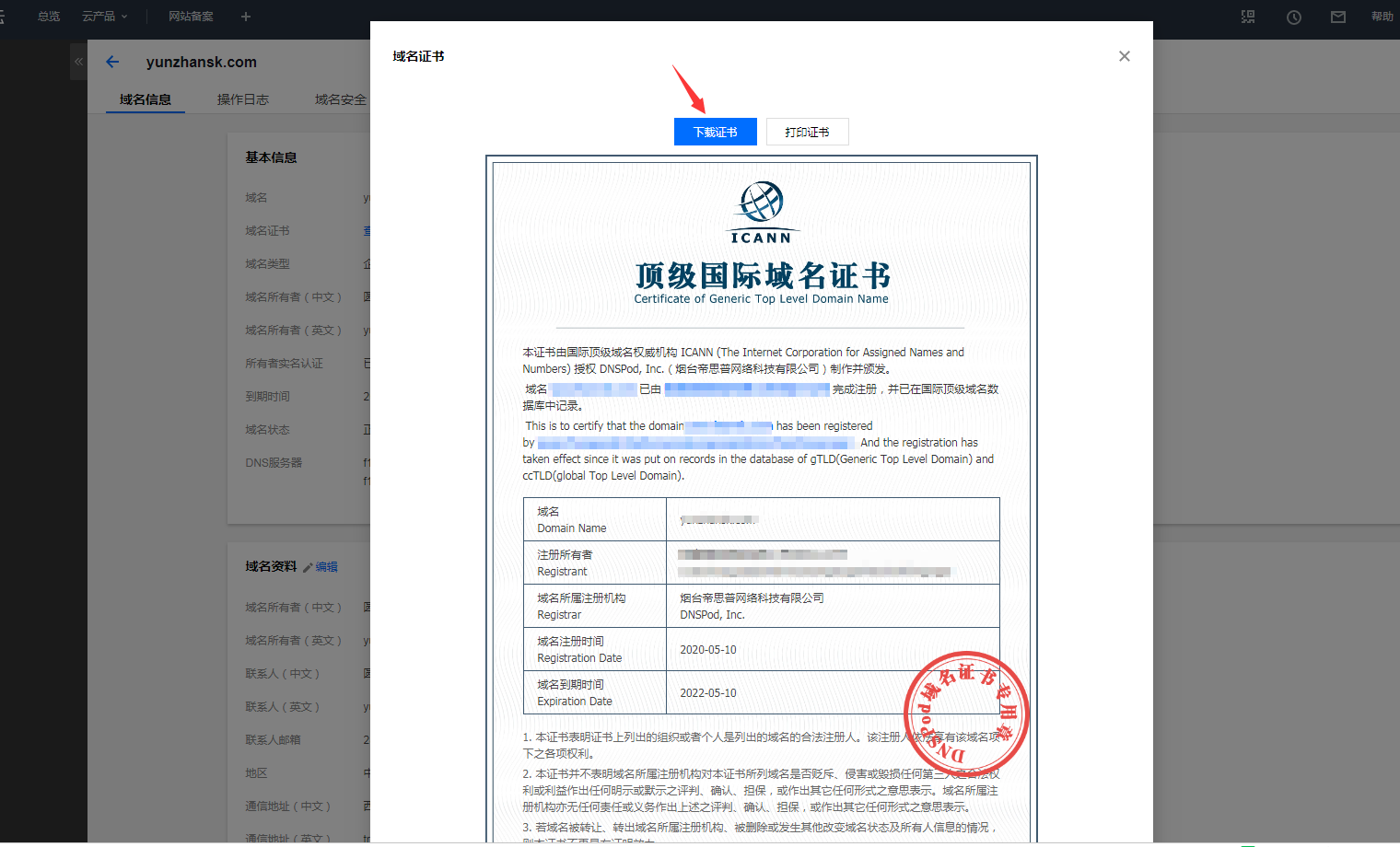
Task: Click the 所有者实名认证 row label
Action: 284,364
